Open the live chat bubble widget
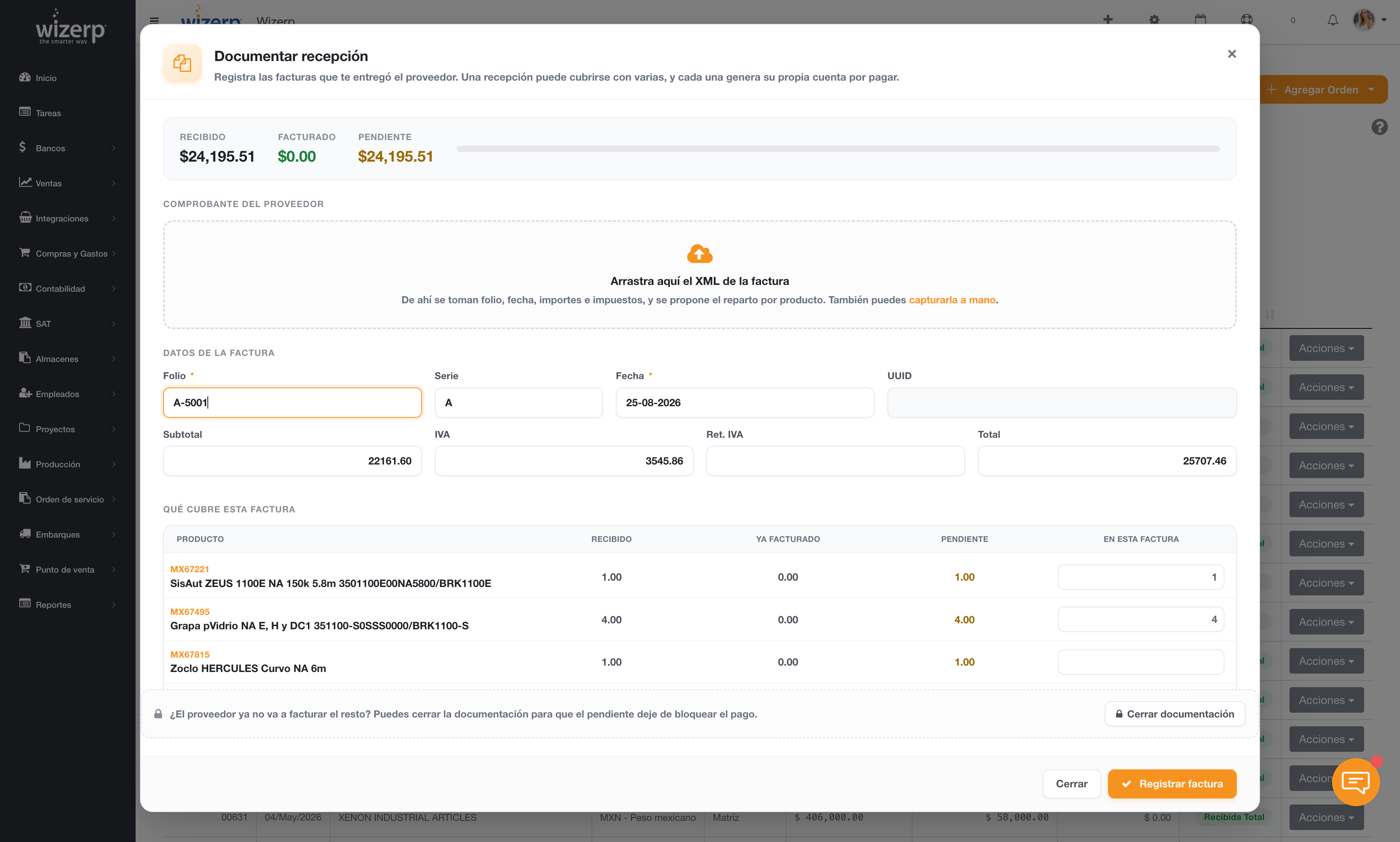 click(x=1356, y=782)
